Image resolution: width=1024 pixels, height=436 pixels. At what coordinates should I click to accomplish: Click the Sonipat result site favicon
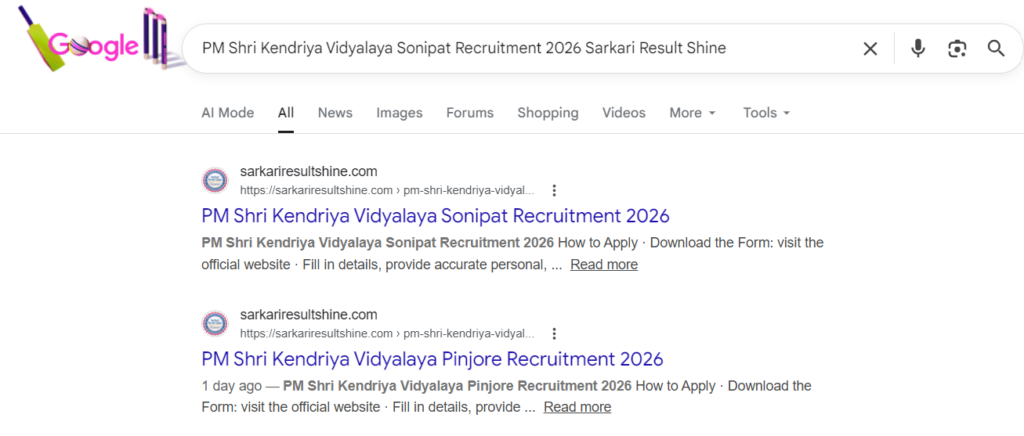click(x=215, y=180)
